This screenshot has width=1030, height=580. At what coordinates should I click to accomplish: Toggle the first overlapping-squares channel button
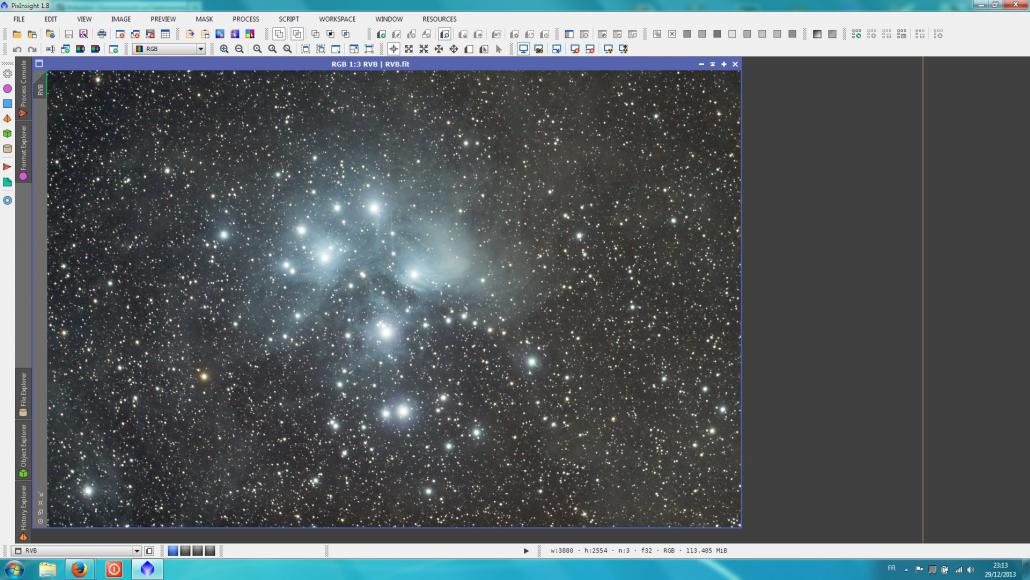[x=279, y=34]
